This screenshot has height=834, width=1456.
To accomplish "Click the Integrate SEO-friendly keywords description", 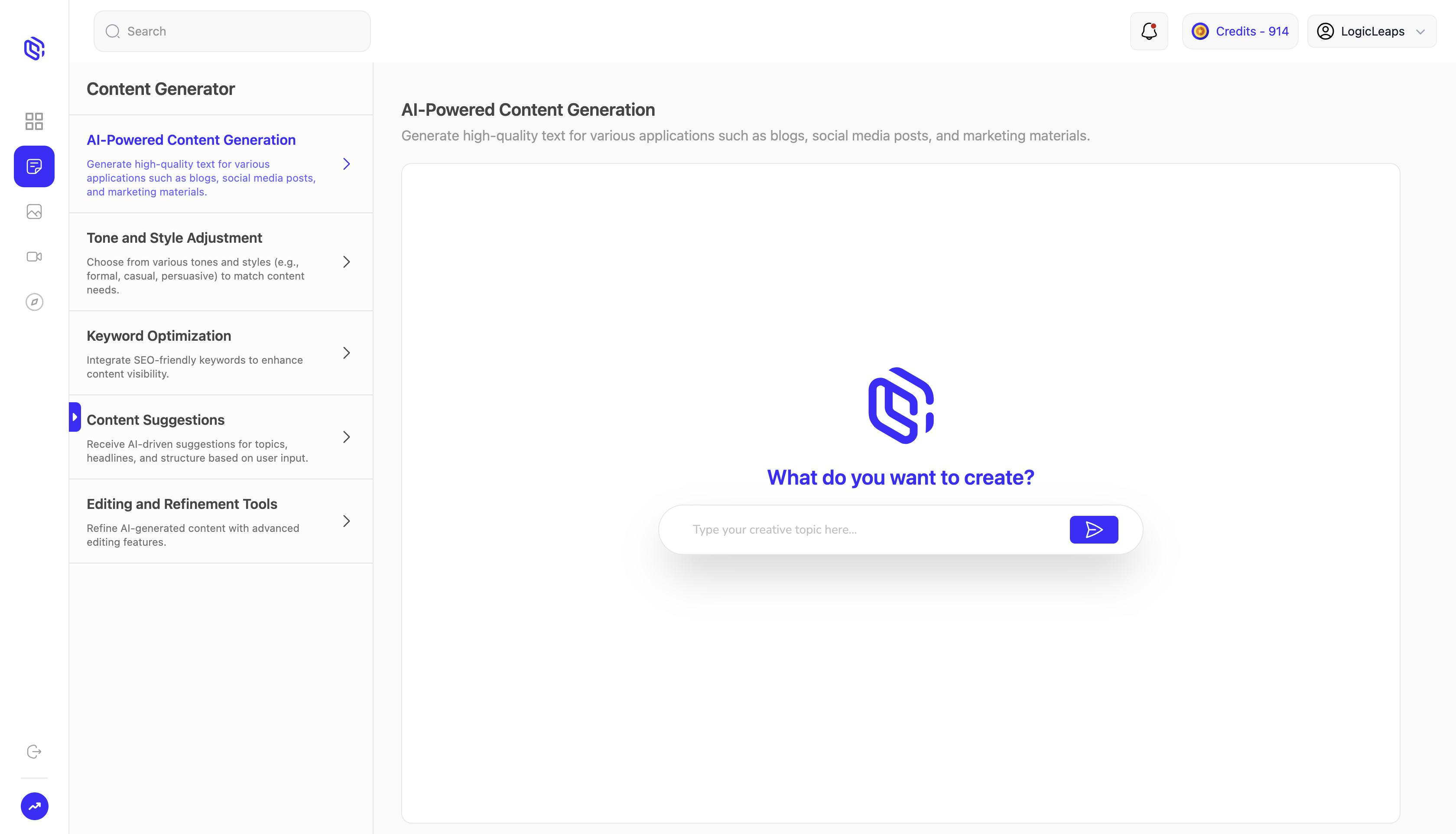I will pyautogui.click(x=195, y=367).
